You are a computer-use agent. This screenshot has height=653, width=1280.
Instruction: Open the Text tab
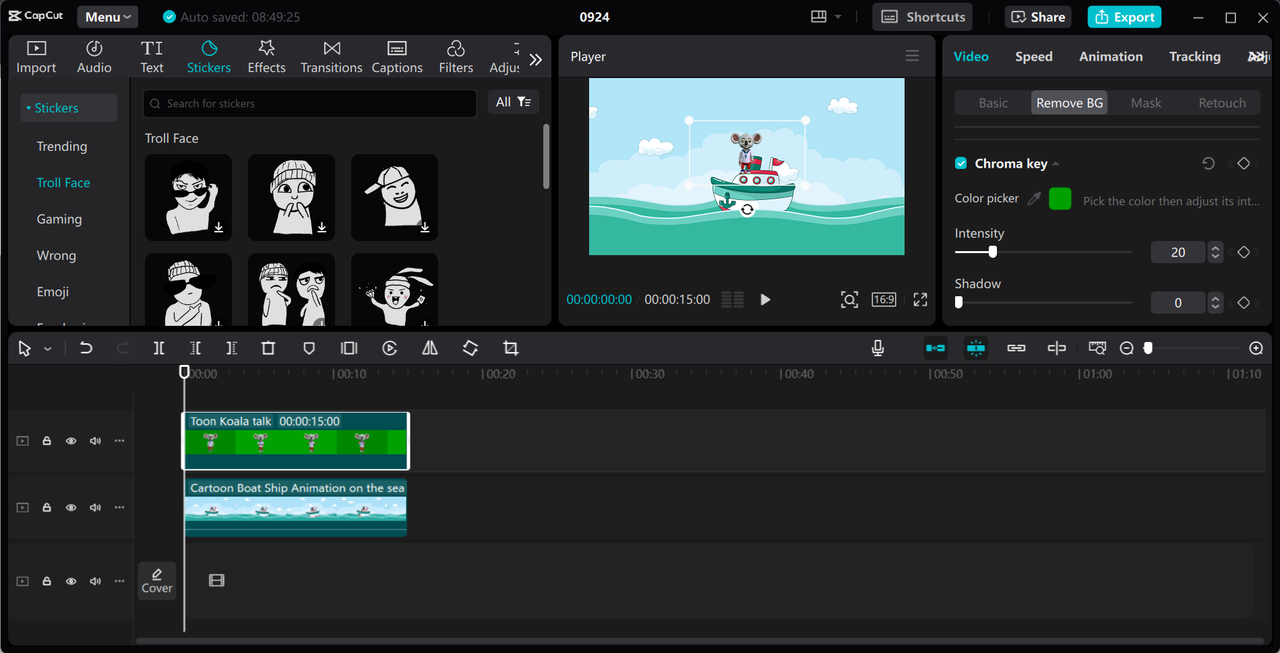152,57
